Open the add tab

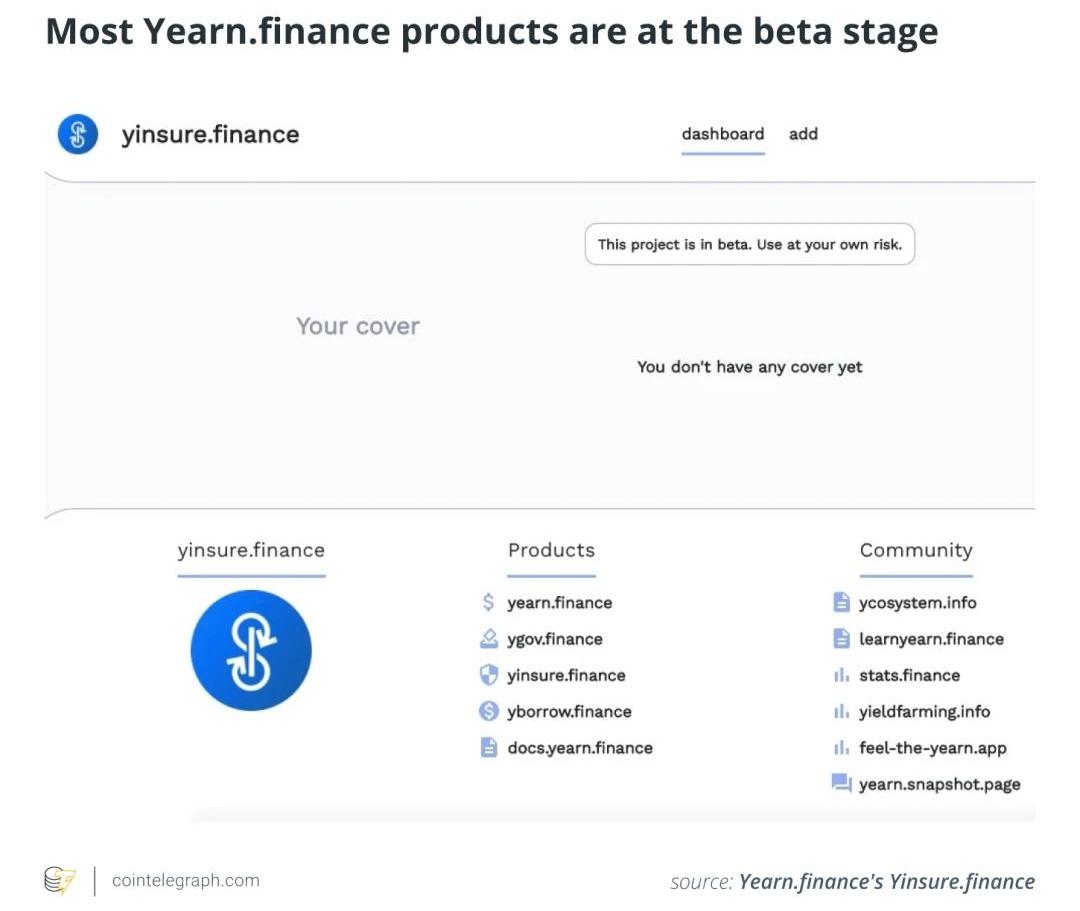click(x=803, y=134)
